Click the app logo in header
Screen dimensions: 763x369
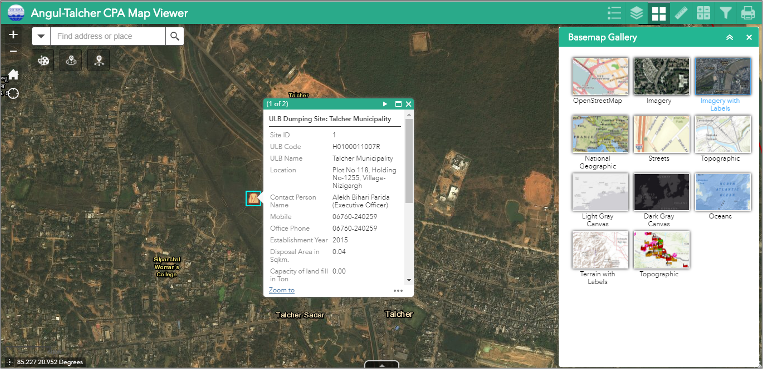pyautogui.click(x=16, y=13)
